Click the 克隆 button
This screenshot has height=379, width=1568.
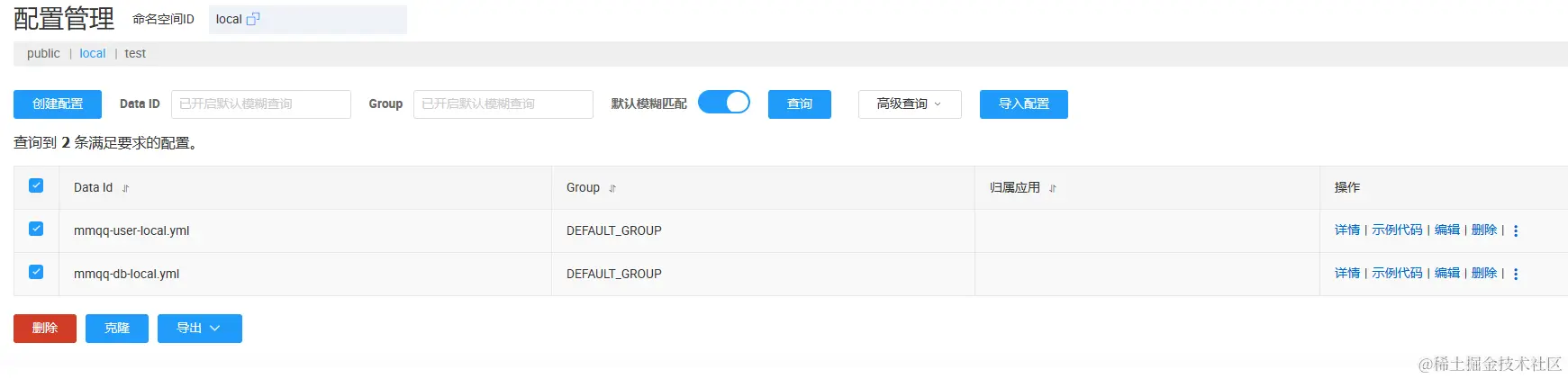coord(117,329)
